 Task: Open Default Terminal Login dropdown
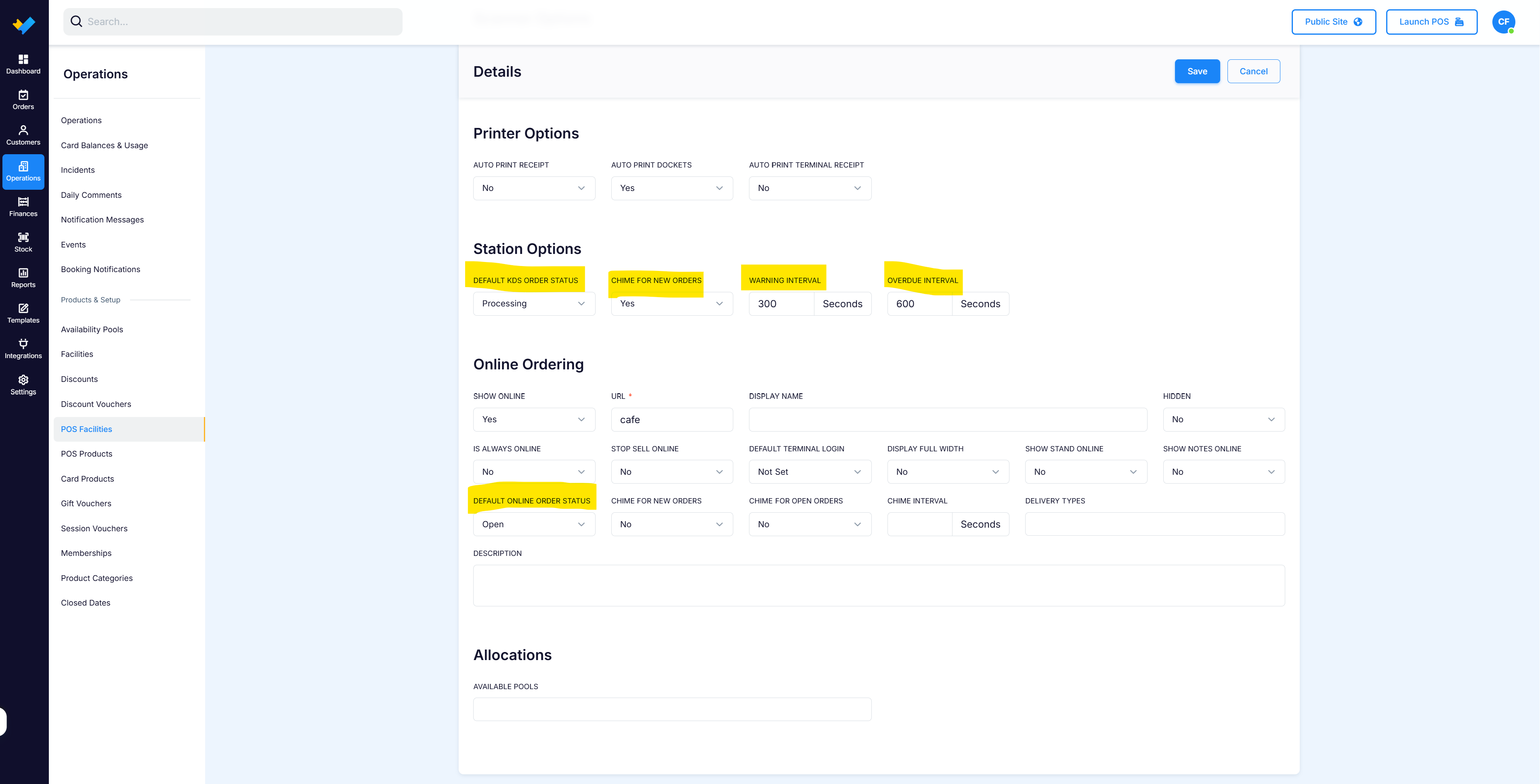810,472
